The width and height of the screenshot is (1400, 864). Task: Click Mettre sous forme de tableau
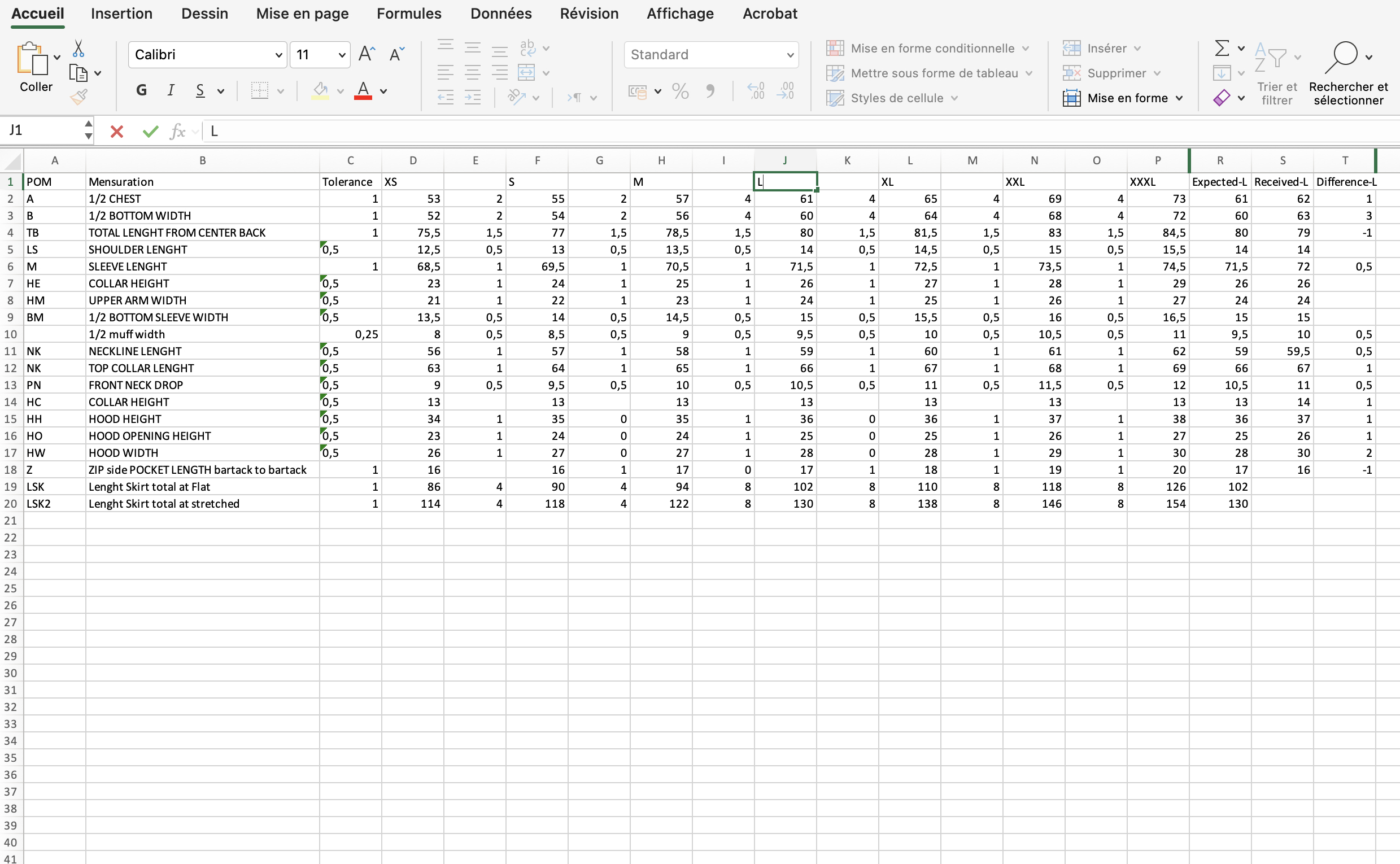[x=930, y=73]
